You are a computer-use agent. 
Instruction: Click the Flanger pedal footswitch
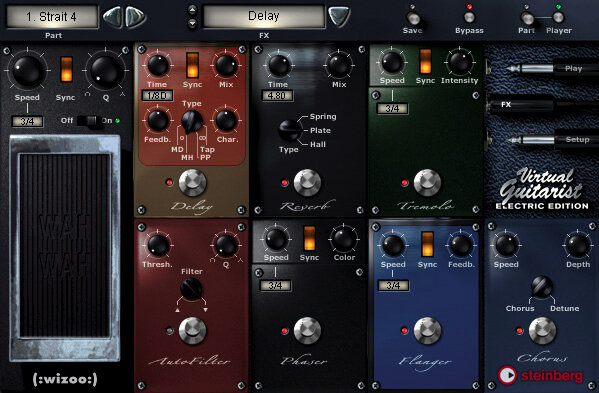click(x=427, y=330)
